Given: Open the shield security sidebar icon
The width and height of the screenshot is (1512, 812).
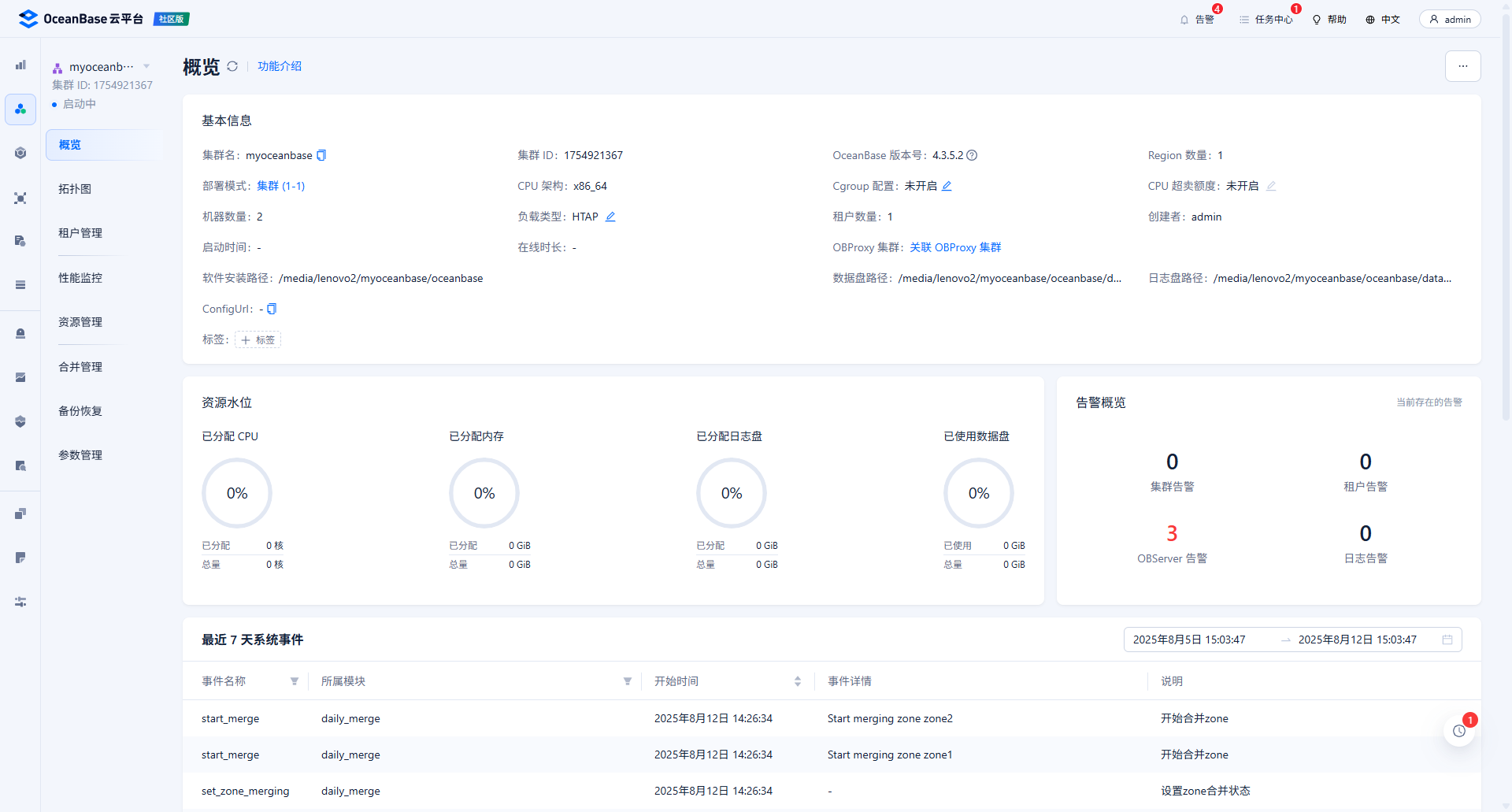Looking at the screenshot, I should (x=20, y=421).
